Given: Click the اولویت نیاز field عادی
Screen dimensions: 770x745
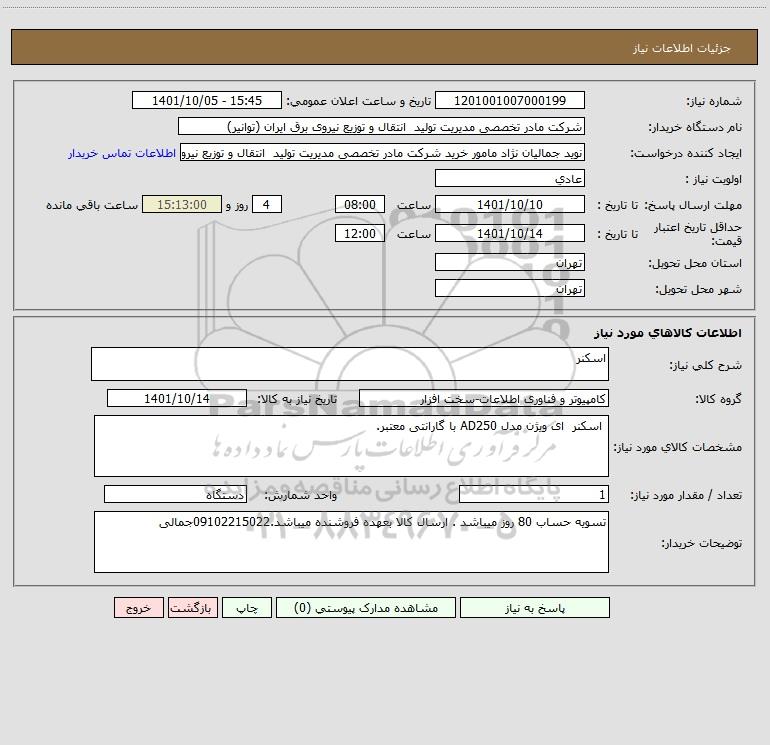Looking at the screenshot, I should pos(510,178).
